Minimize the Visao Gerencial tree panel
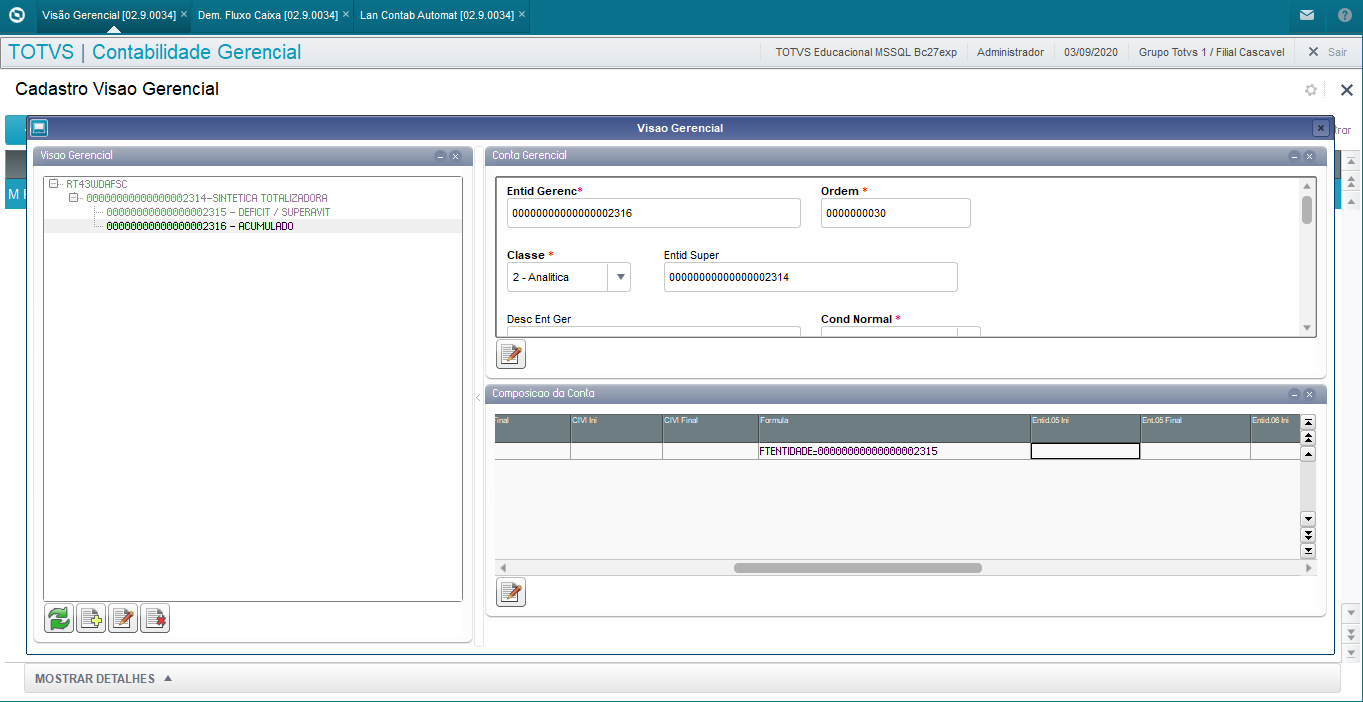Viewport: 1363px width, 702px height. pos(440,156)
